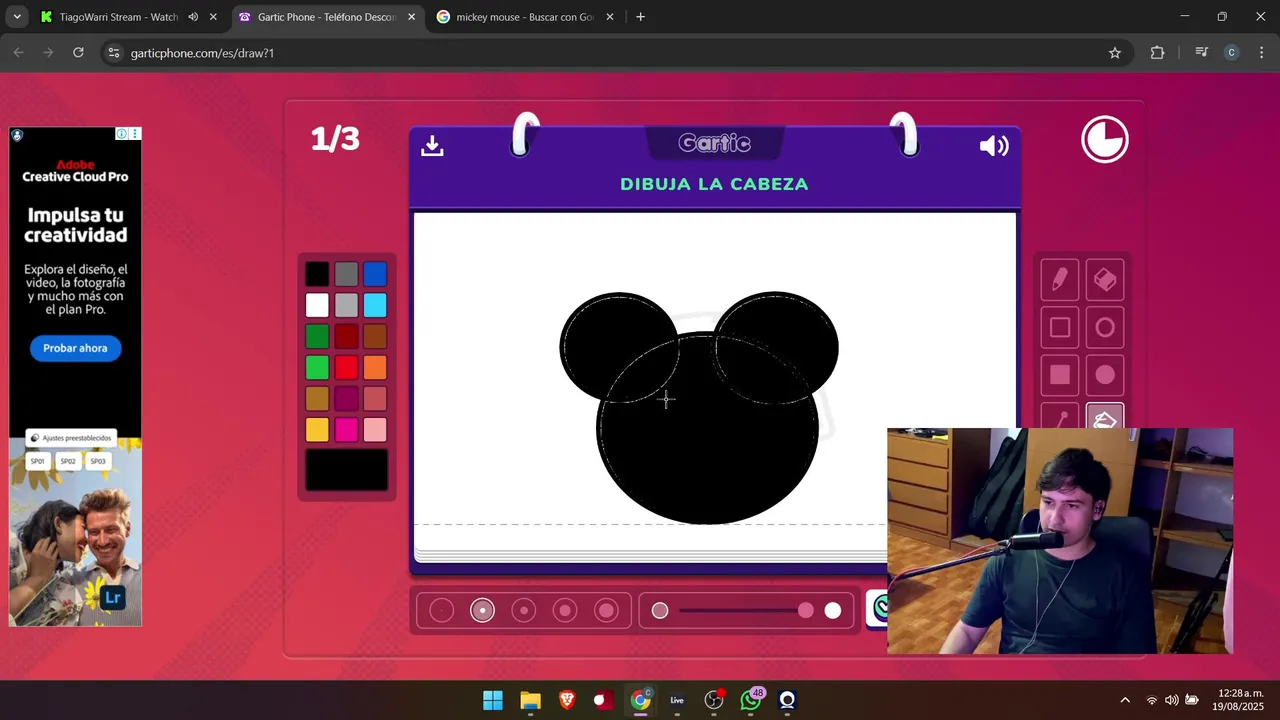Choose the smallest brush size
Viewport: 1280px width, 720px height.
tap(441, 611)
